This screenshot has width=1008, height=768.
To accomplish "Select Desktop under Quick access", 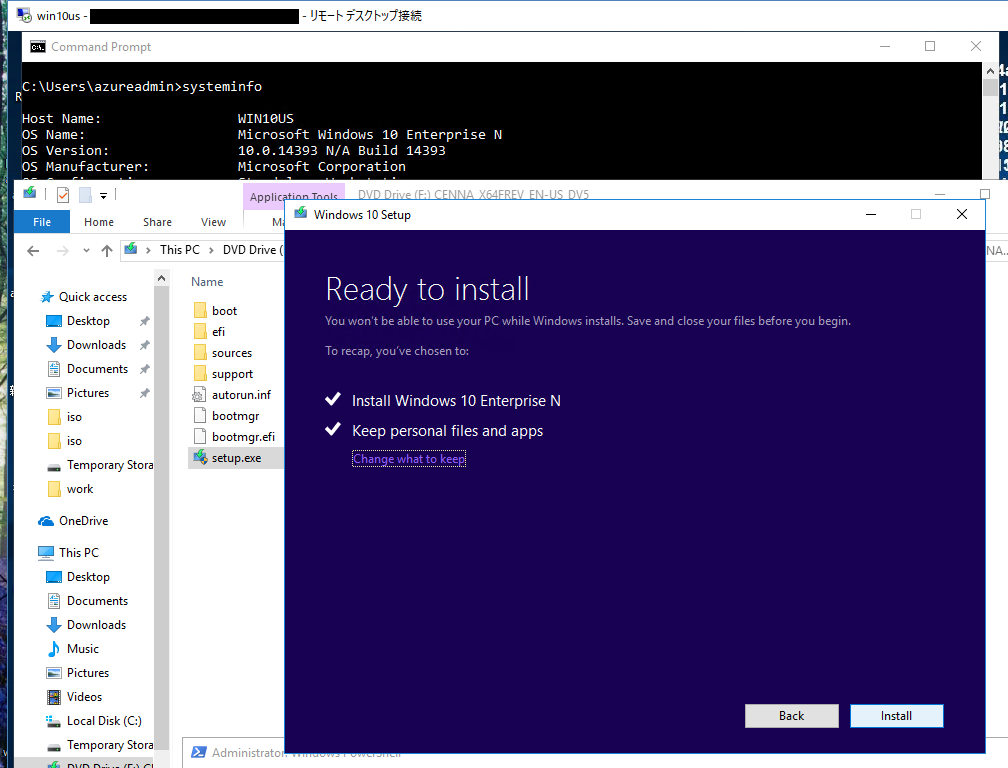I will click(88, 321).
